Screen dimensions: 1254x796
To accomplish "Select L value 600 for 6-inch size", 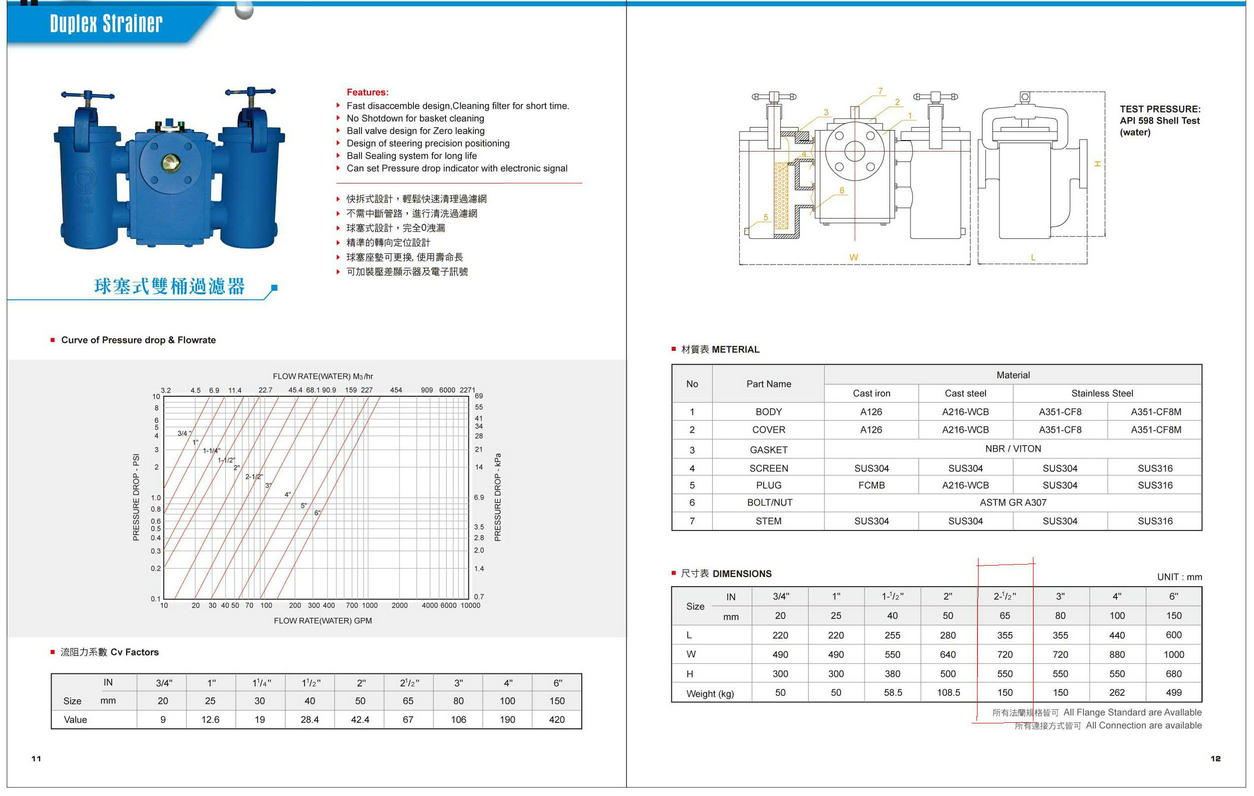I will 1173,635.
